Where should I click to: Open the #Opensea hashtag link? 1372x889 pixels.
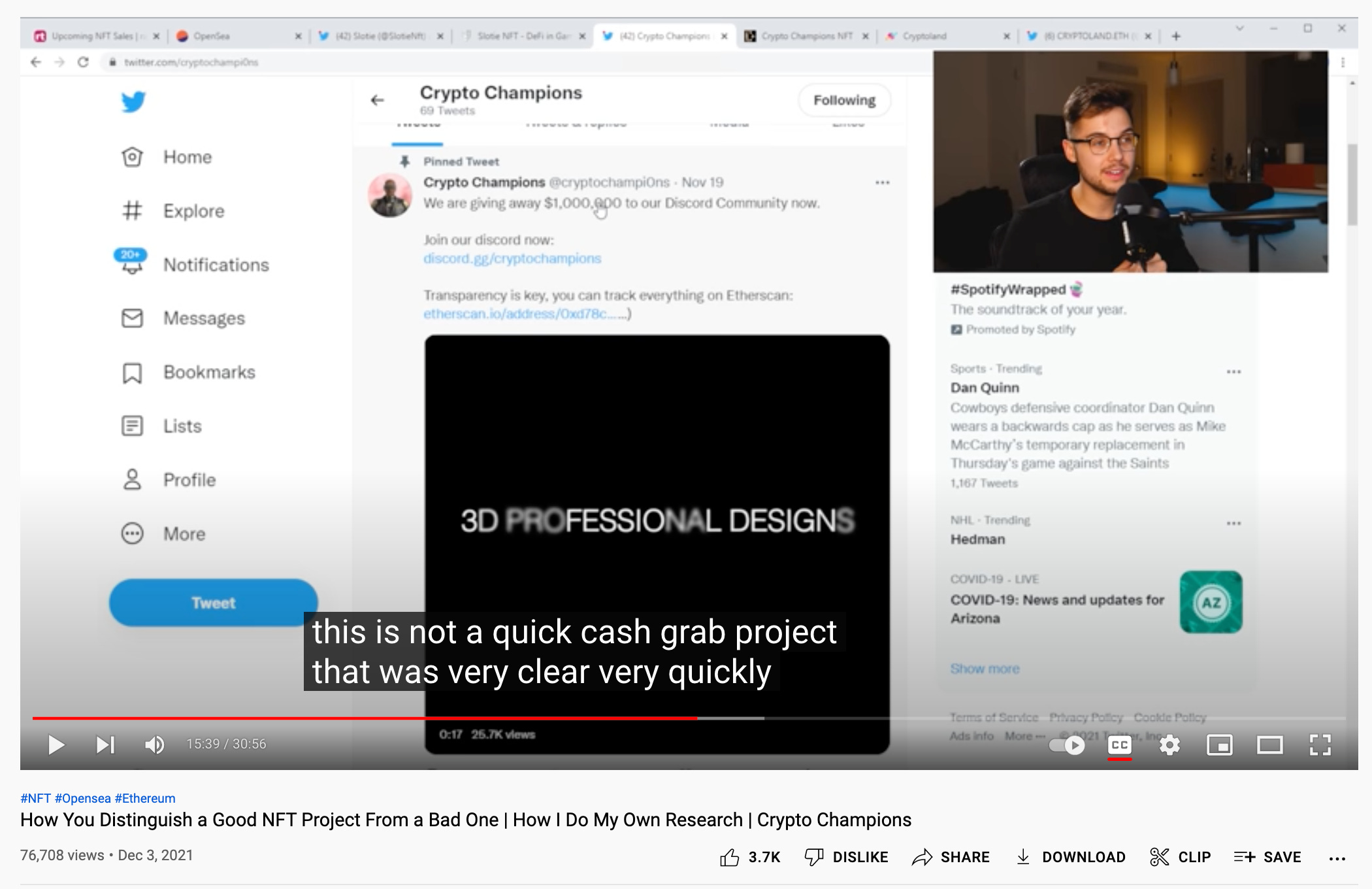pos(83,798)
